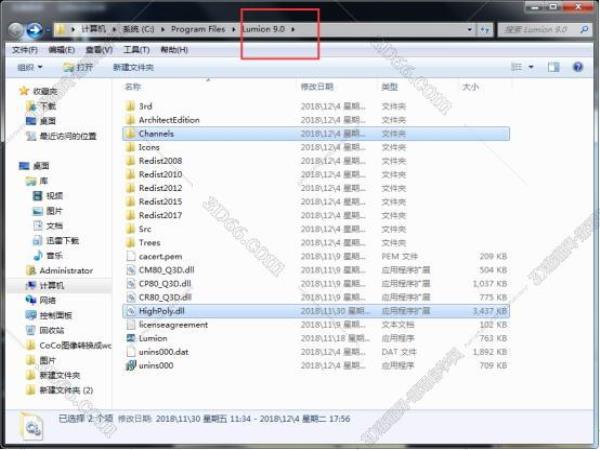Open 文档 library in the sidebar
Screen dimensions: 600x450
coord(54,226)
